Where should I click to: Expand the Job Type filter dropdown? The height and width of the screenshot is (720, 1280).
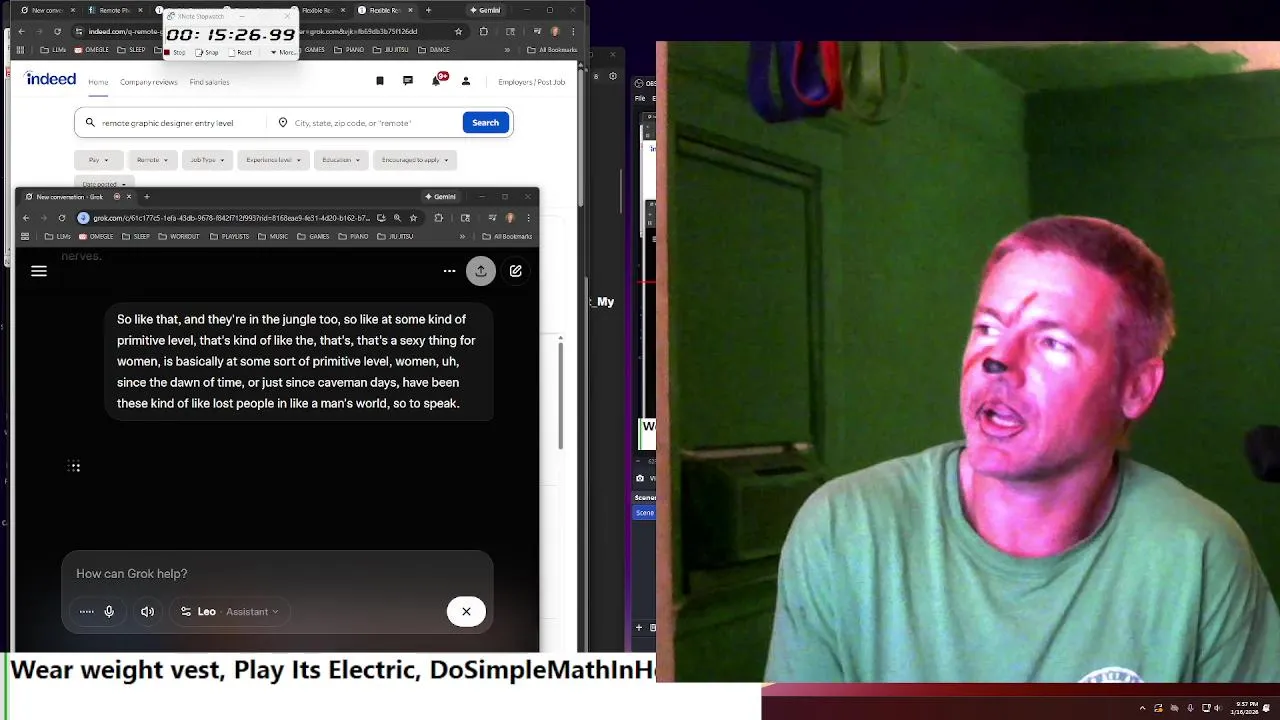[207, 160]
